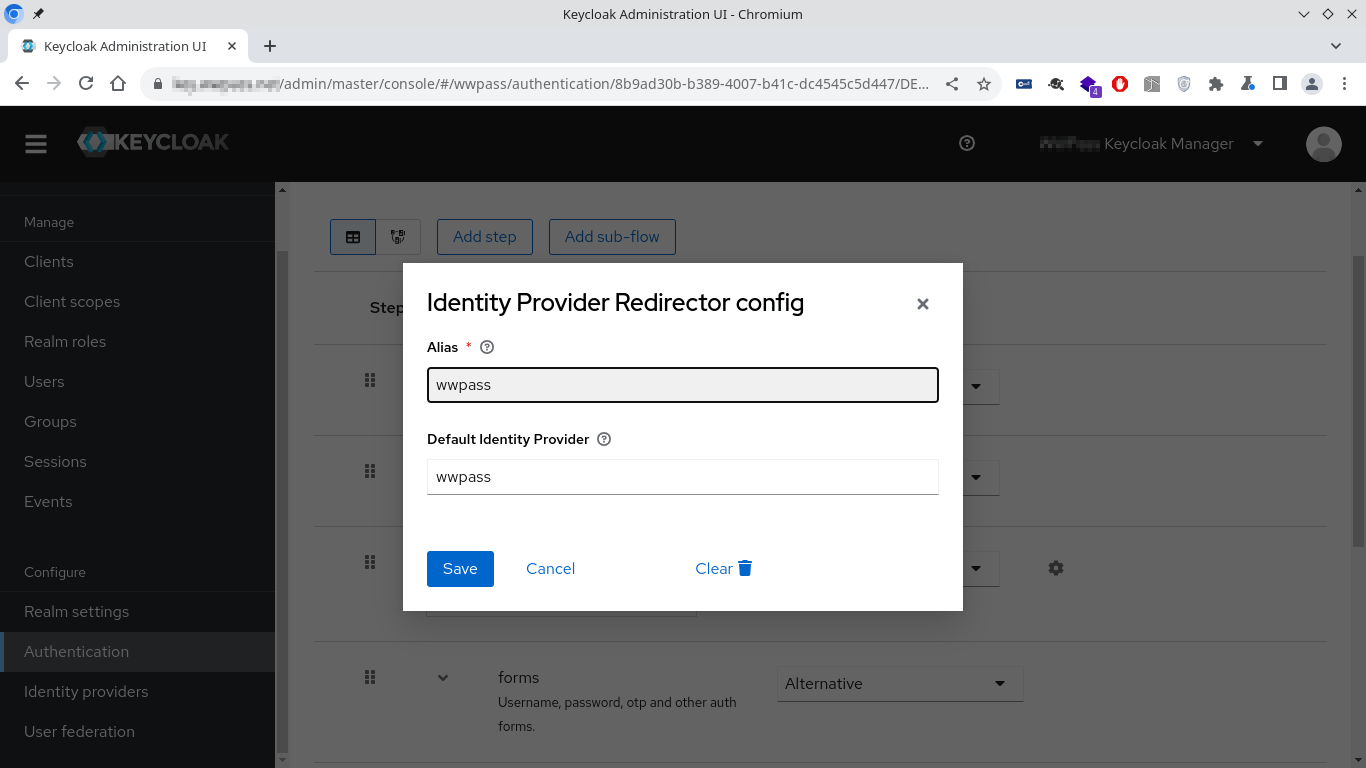Open the hamburger navigation menu

[x=36, y=144]
